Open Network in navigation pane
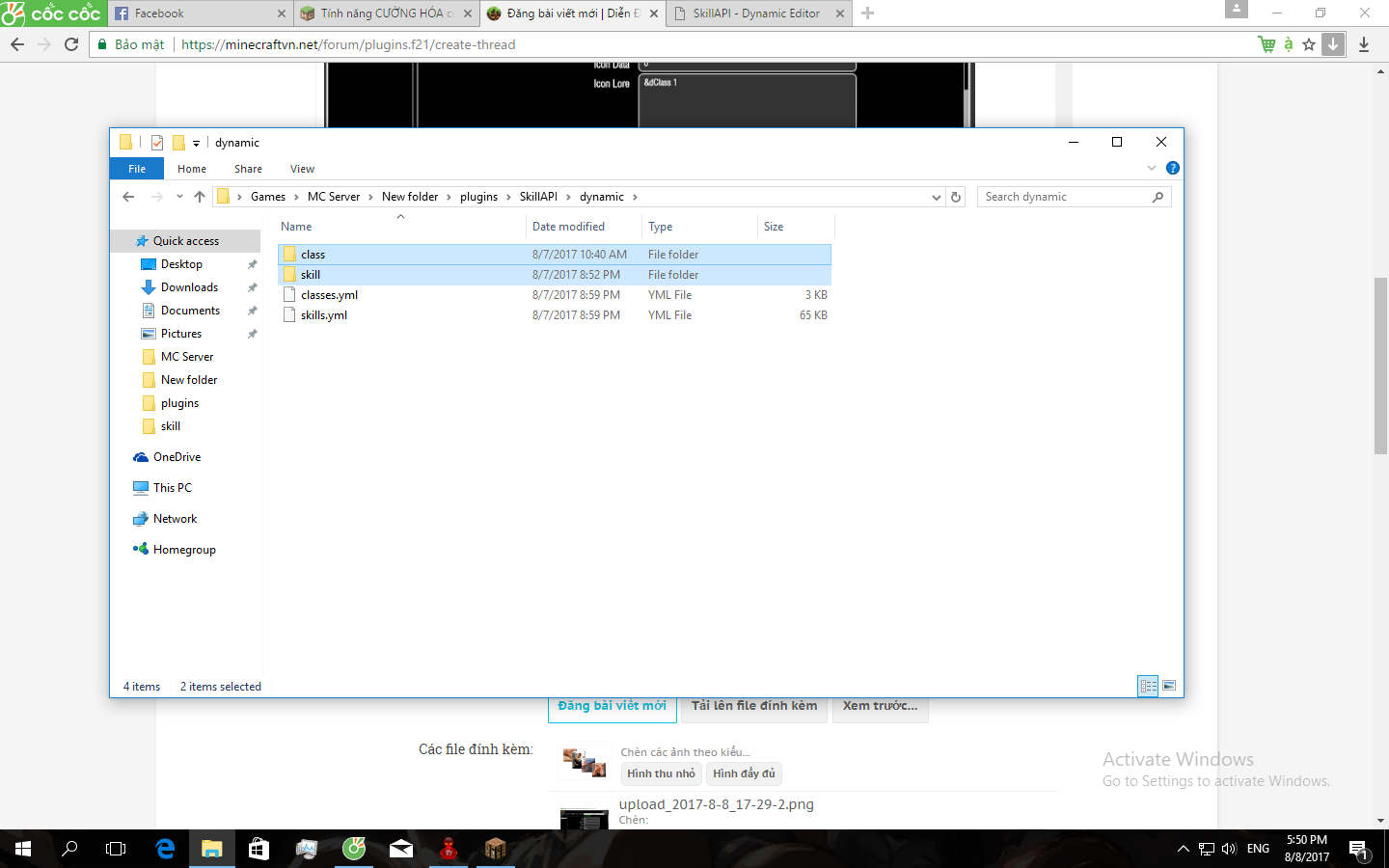Screen dimensions: 1389x868 click(x=175, y=519)
